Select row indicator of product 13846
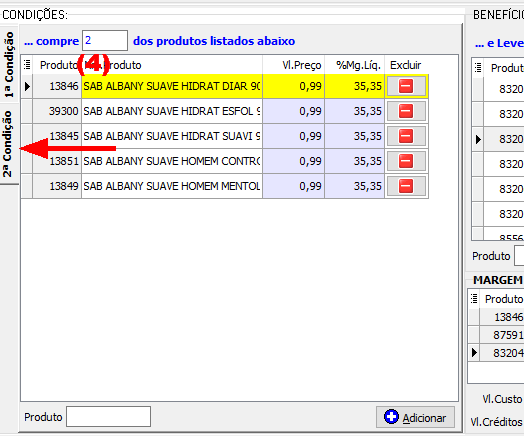Screen dimensions: 524x436 click(27, 86)
